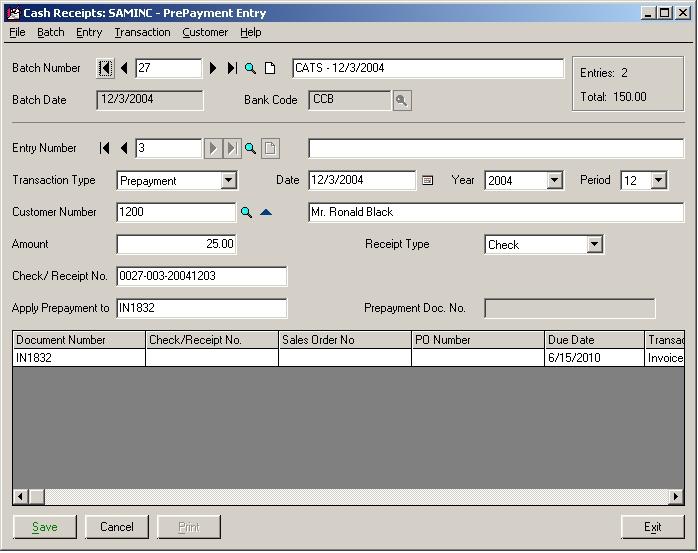
Task: Open Receipt Type combo box
Action: [594, 244]
